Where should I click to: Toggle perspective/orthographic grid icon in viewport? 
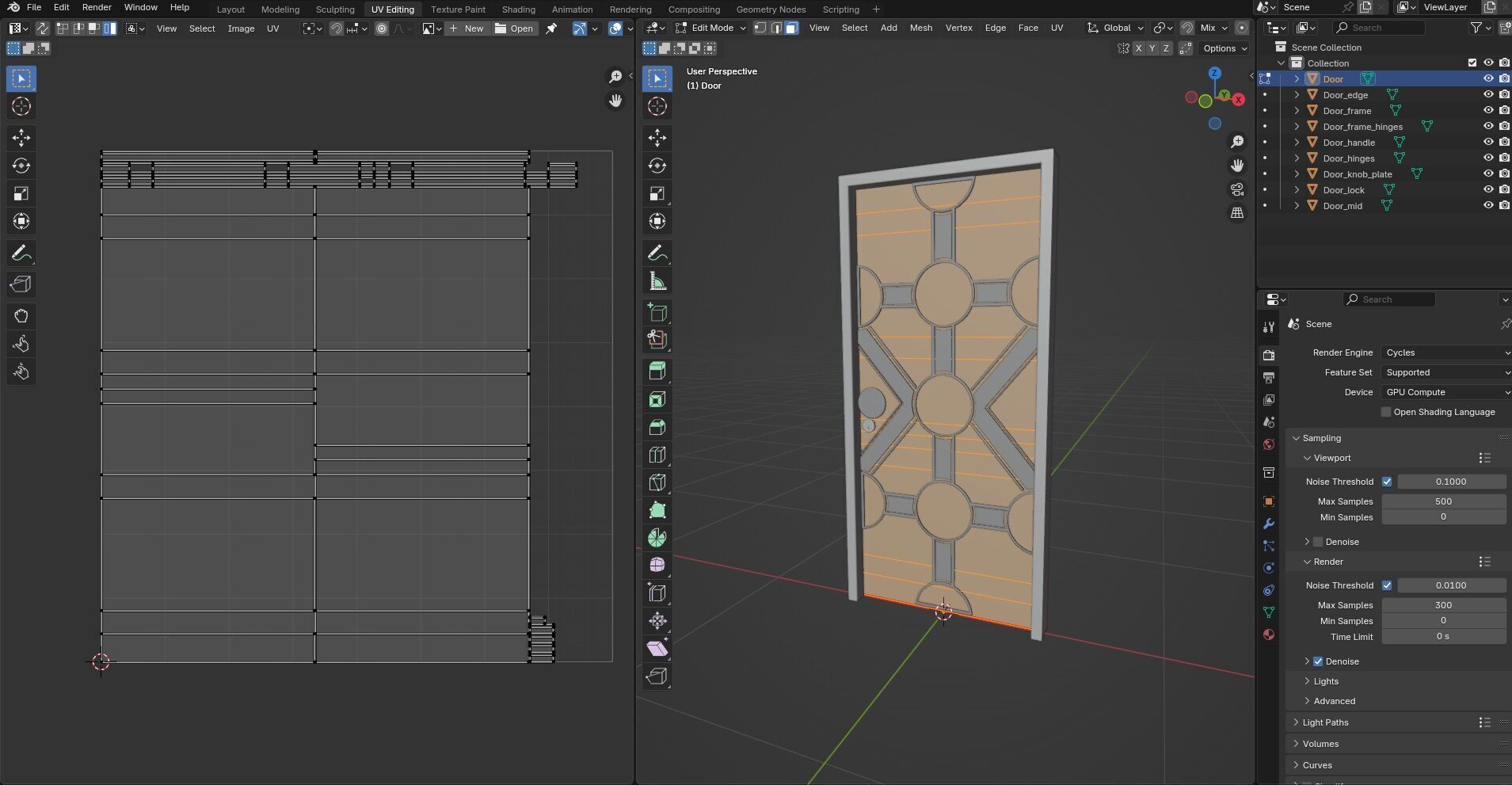pyautogui.click(x=1237, y=213)
